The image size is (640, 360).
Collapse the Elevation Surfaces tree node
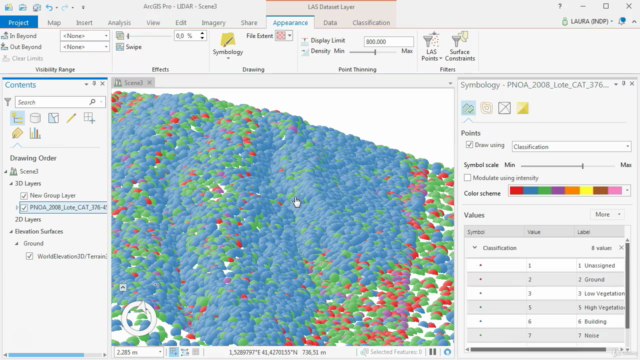point(11,231)
